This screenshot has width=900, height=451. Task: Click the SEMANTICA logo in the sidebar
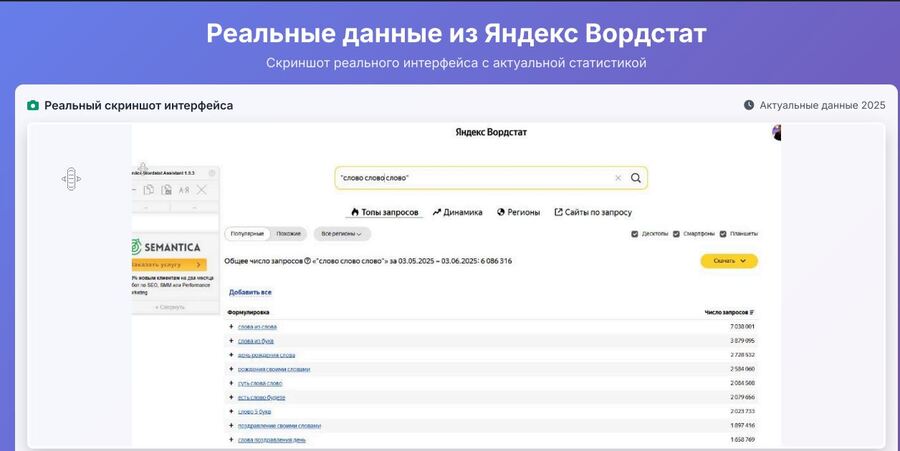166,247
